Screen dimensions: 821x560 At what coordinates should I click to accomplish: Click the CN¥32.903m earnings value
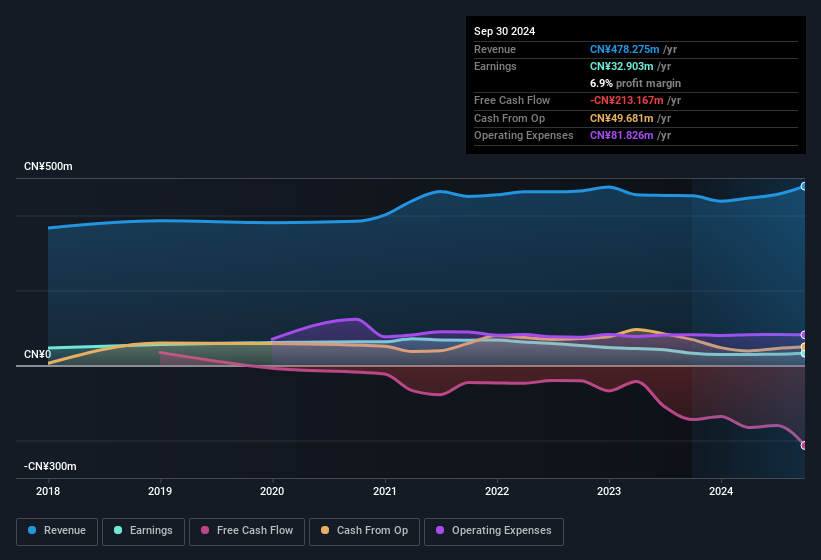click(622, 66)
